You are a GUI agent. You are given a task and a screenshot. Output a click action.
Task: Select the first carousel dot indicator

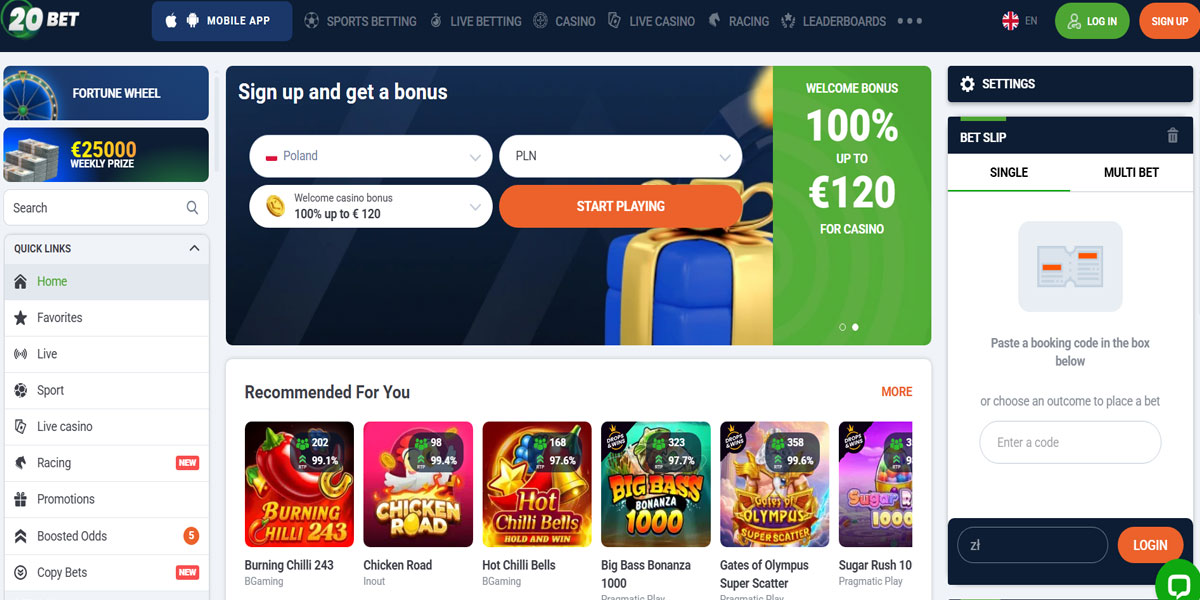843,327
